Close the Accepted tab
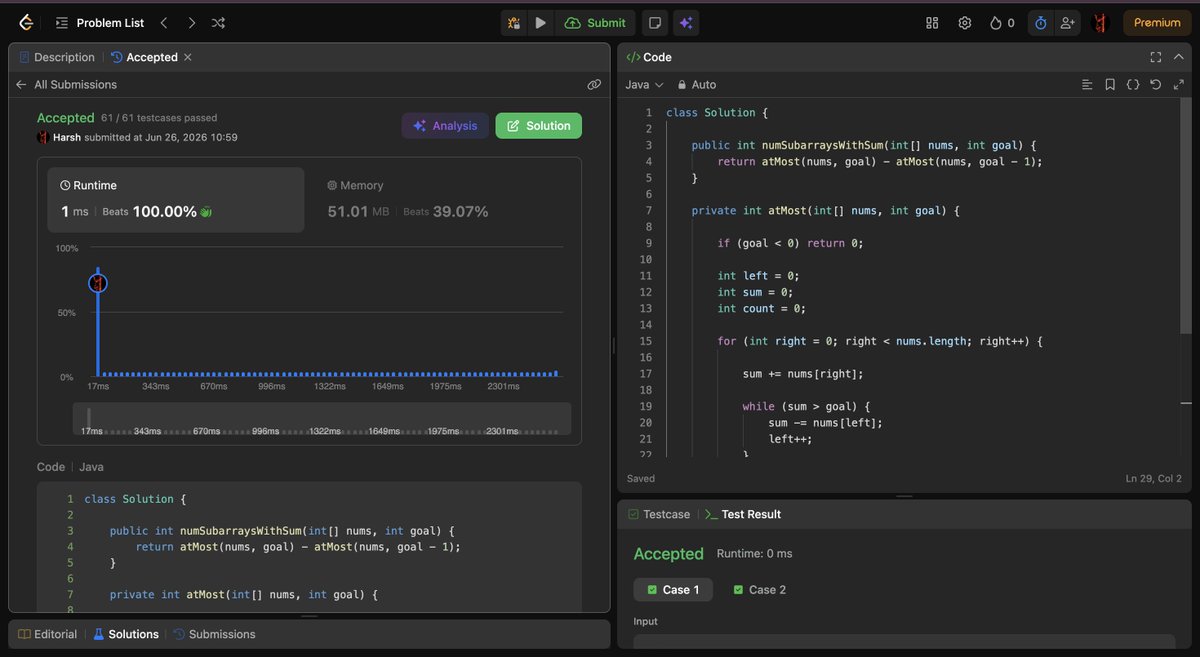Viewport: 1200px width, 657px height. 188,57
